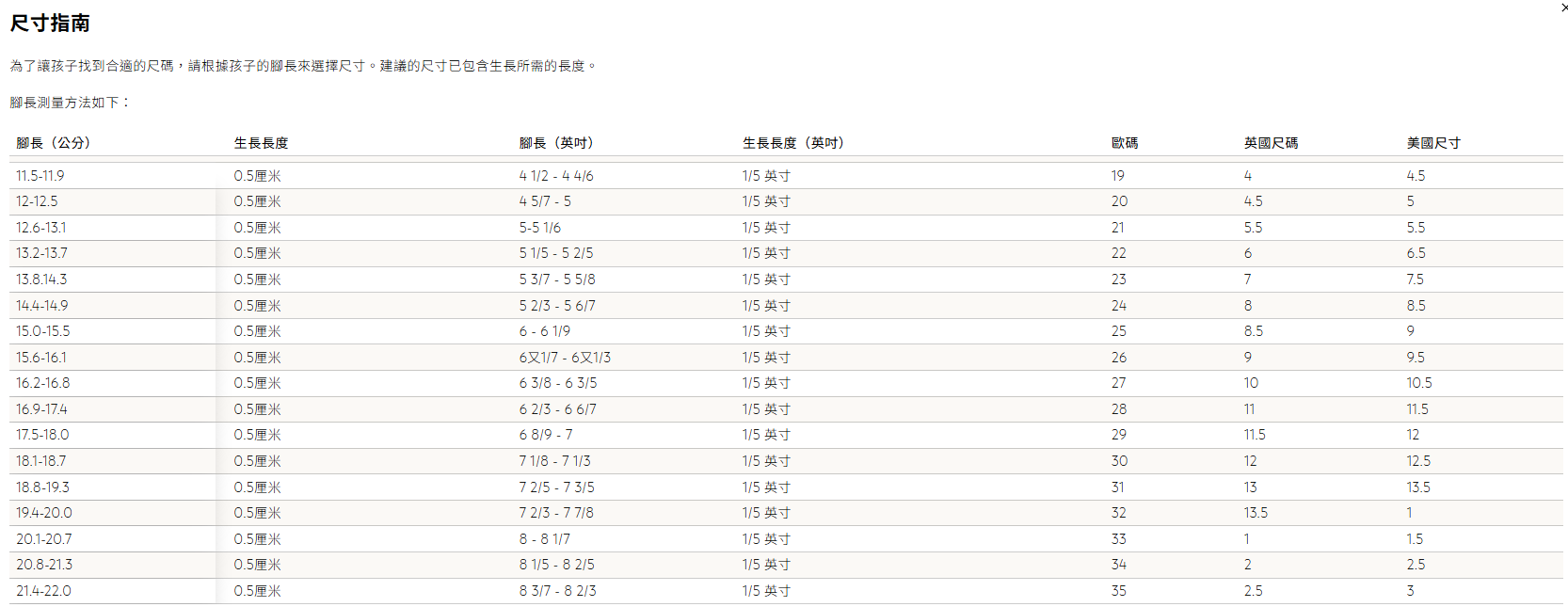
Task: Click inch value 5 1/5 - 5 2/5
Action: point(556,253)
